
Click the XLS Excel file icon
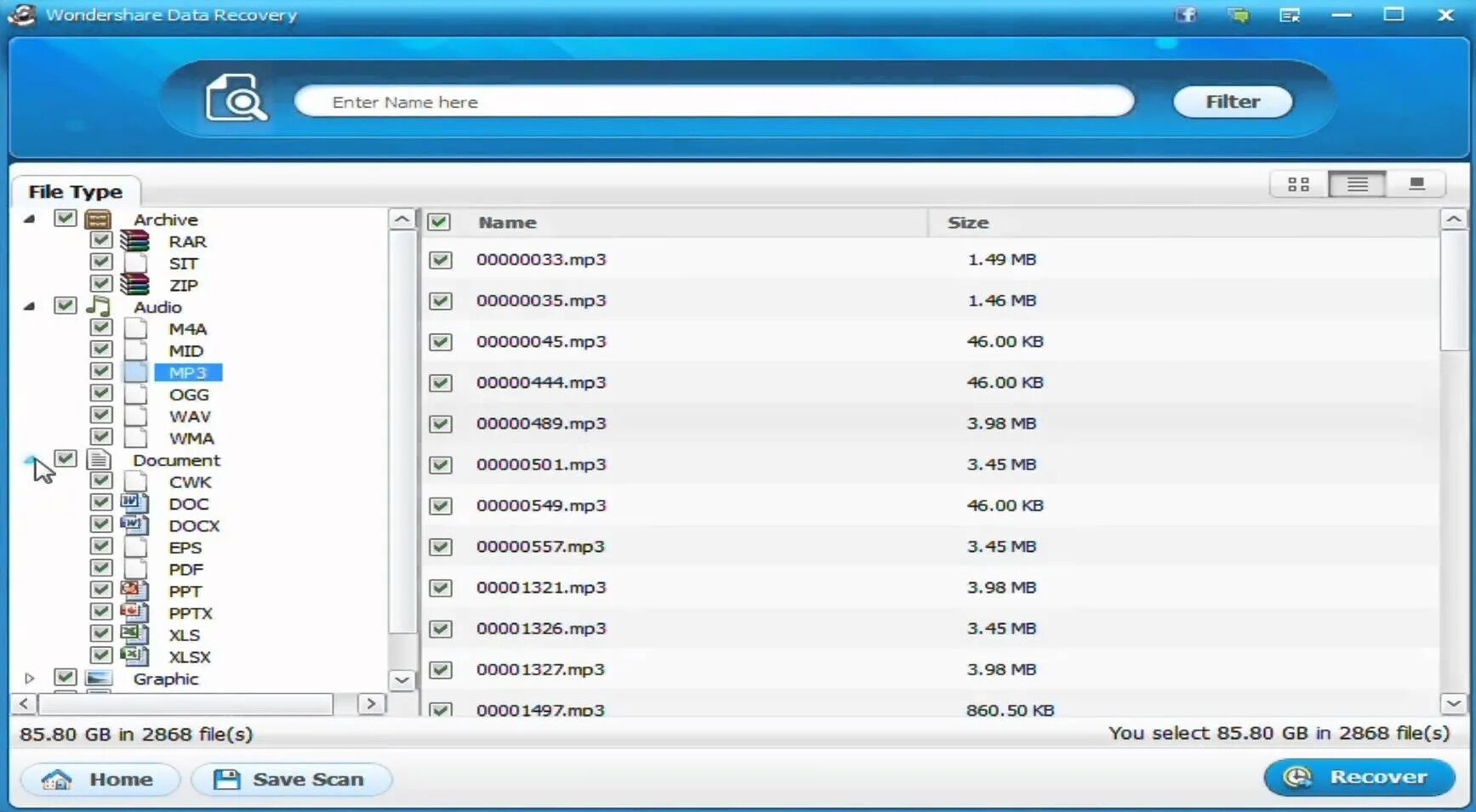click(x=134, y=635)
